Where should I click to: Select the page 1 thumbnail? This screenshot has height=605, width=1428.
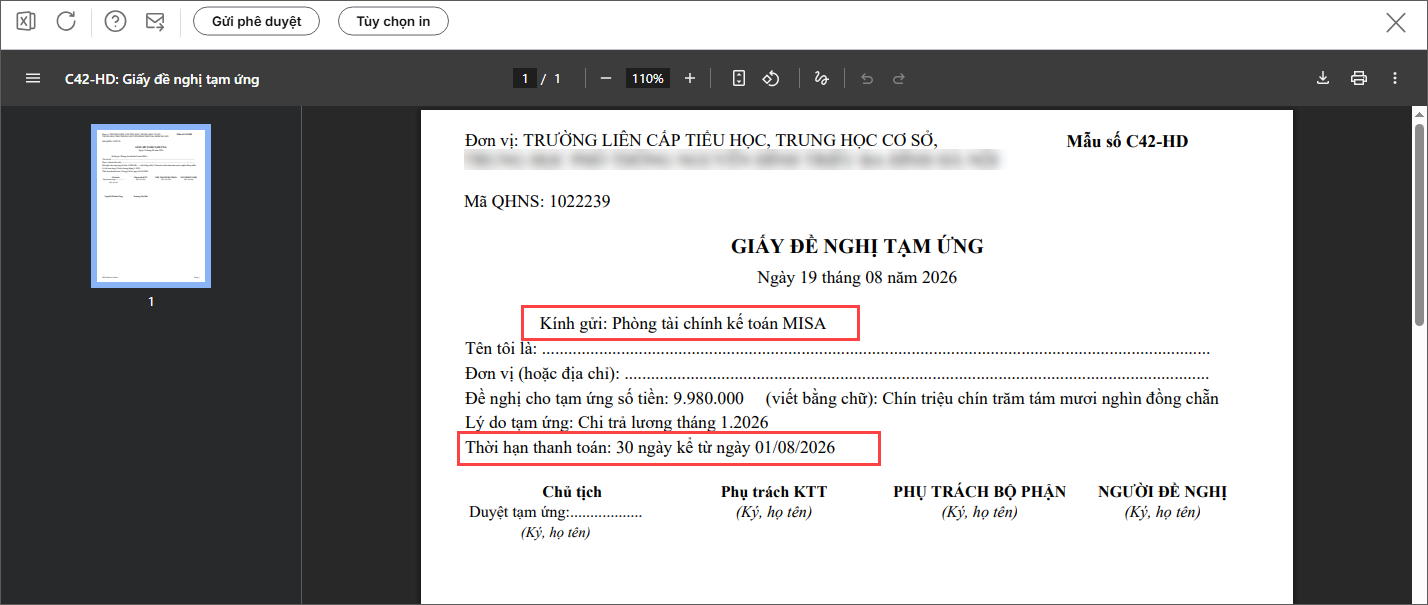151,206
